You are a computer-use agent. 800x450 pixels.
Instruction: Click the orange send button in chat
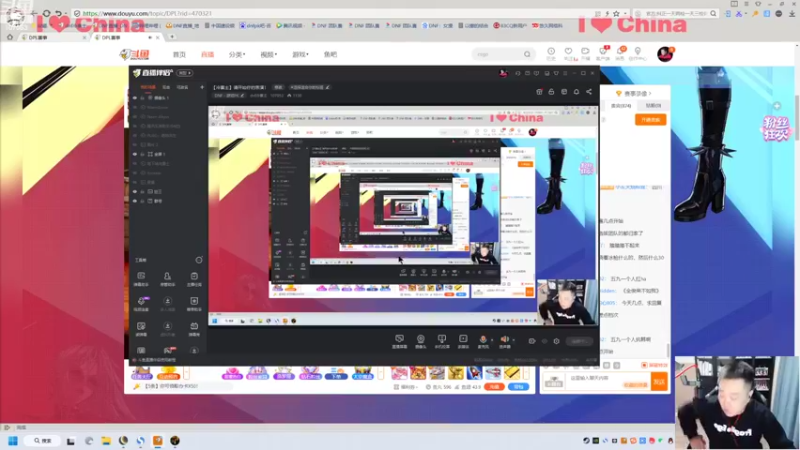tap(659, 381)
